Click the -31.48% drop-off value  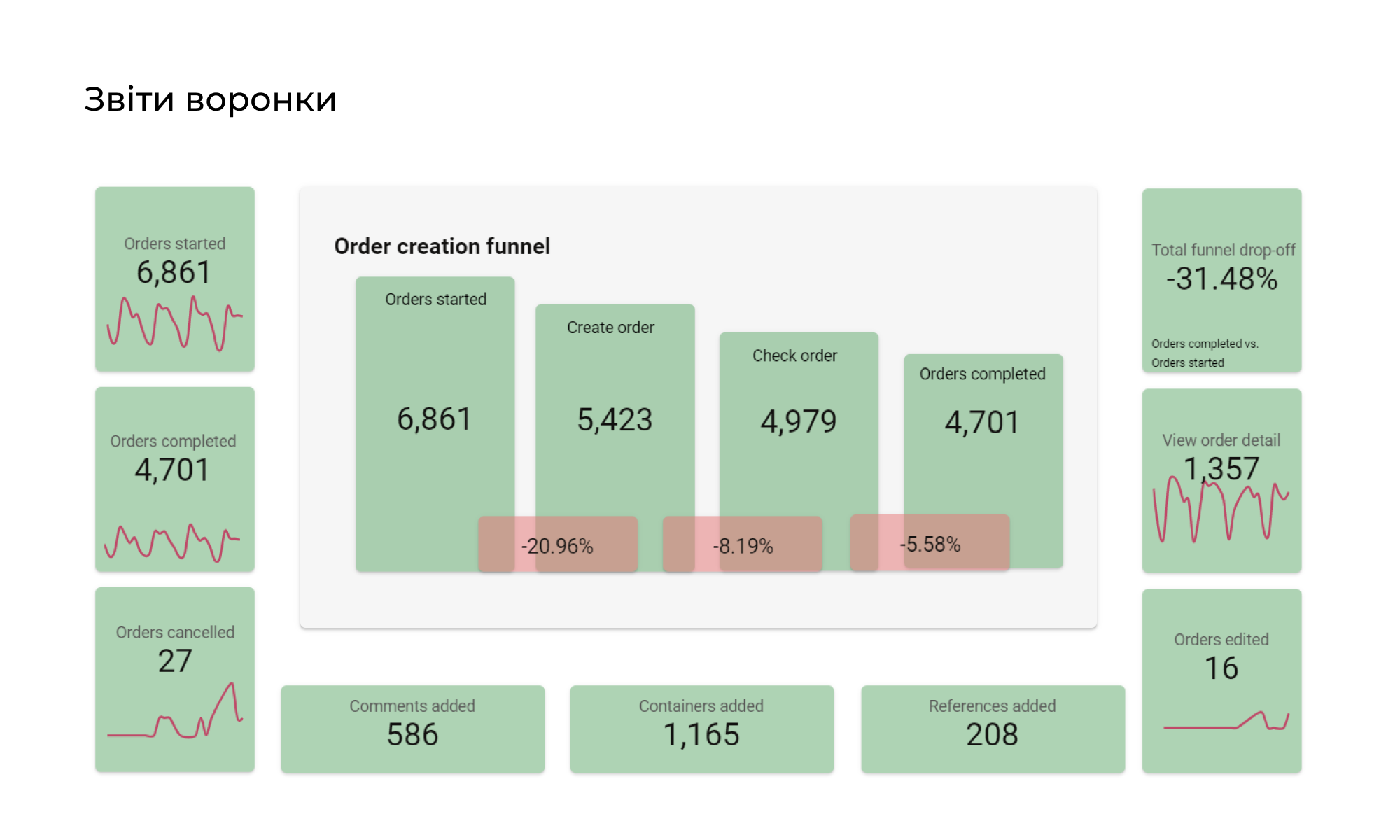pos(1221,279)
